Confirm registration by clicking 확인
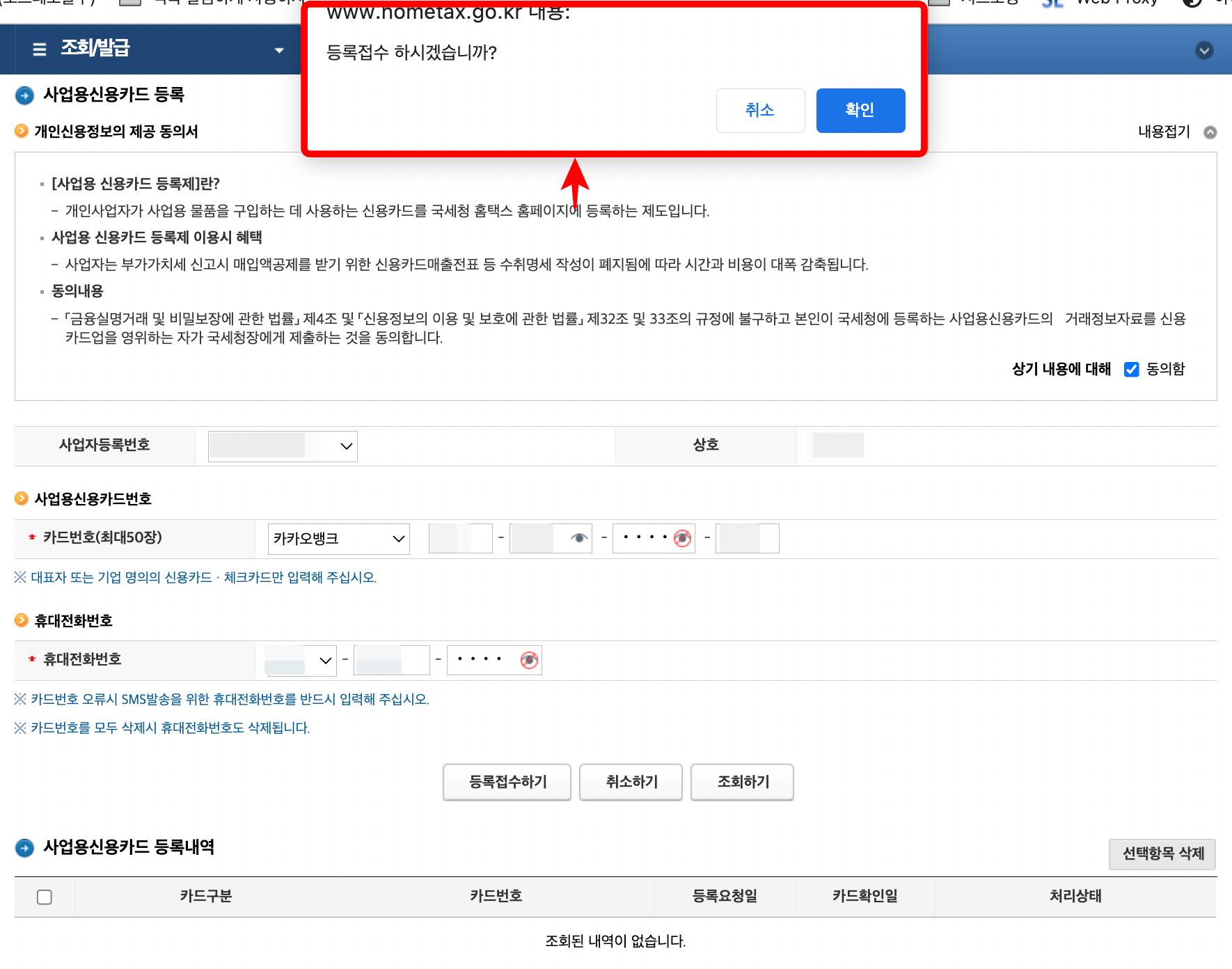 pyautogui.click(x=860, y=110)
